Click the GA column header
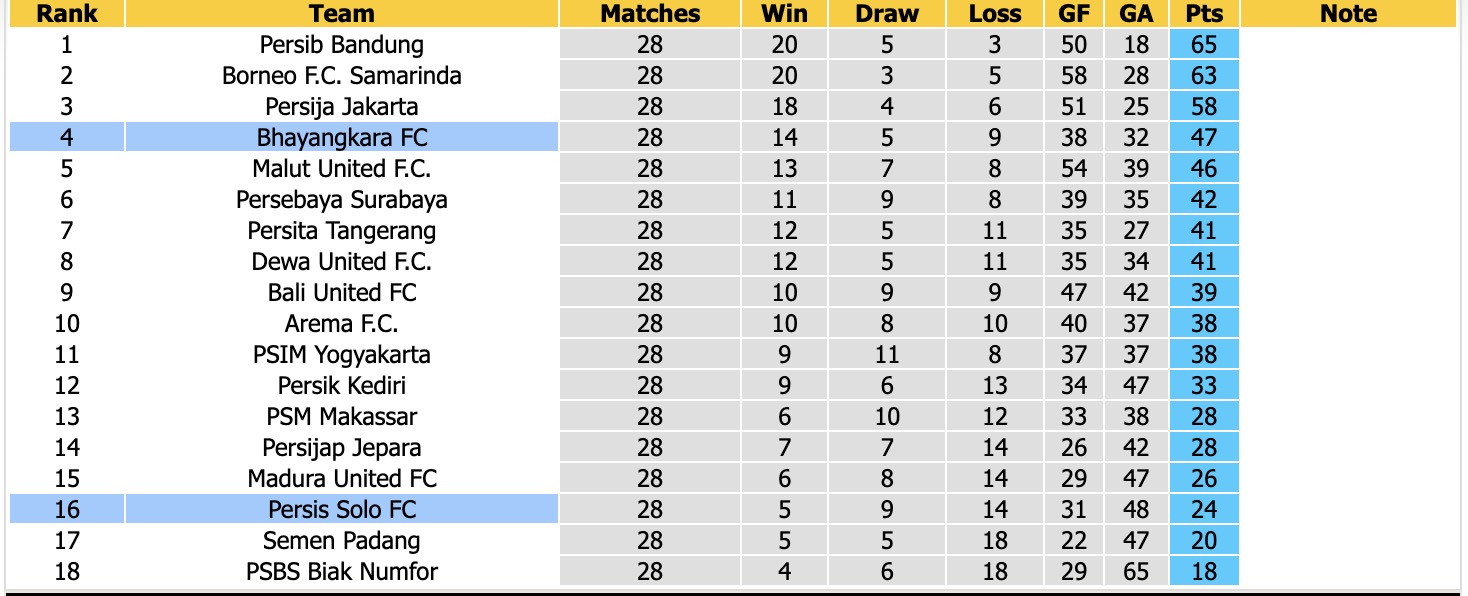The height and width of the screenshot is (596, 1468). pyautogui.click(x=1137, y=14)
